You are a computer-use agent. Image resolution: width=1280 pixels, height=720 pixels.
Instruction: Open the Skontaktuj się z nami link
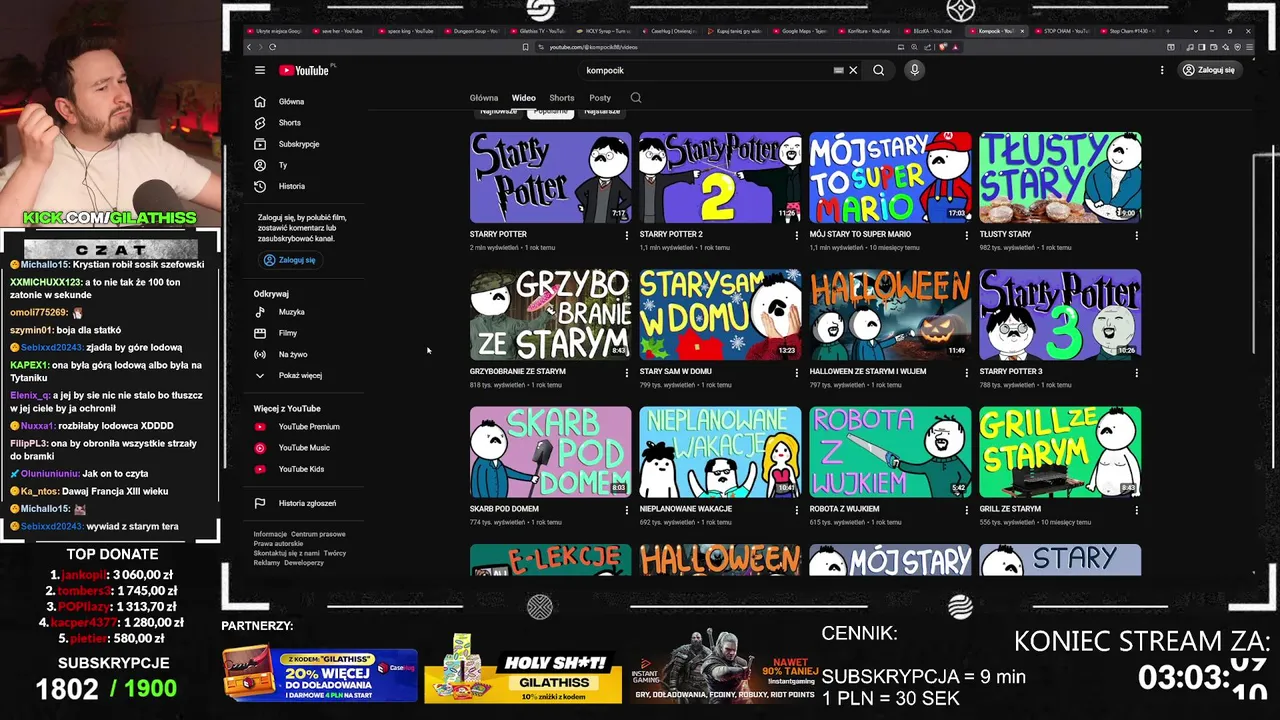286,553
